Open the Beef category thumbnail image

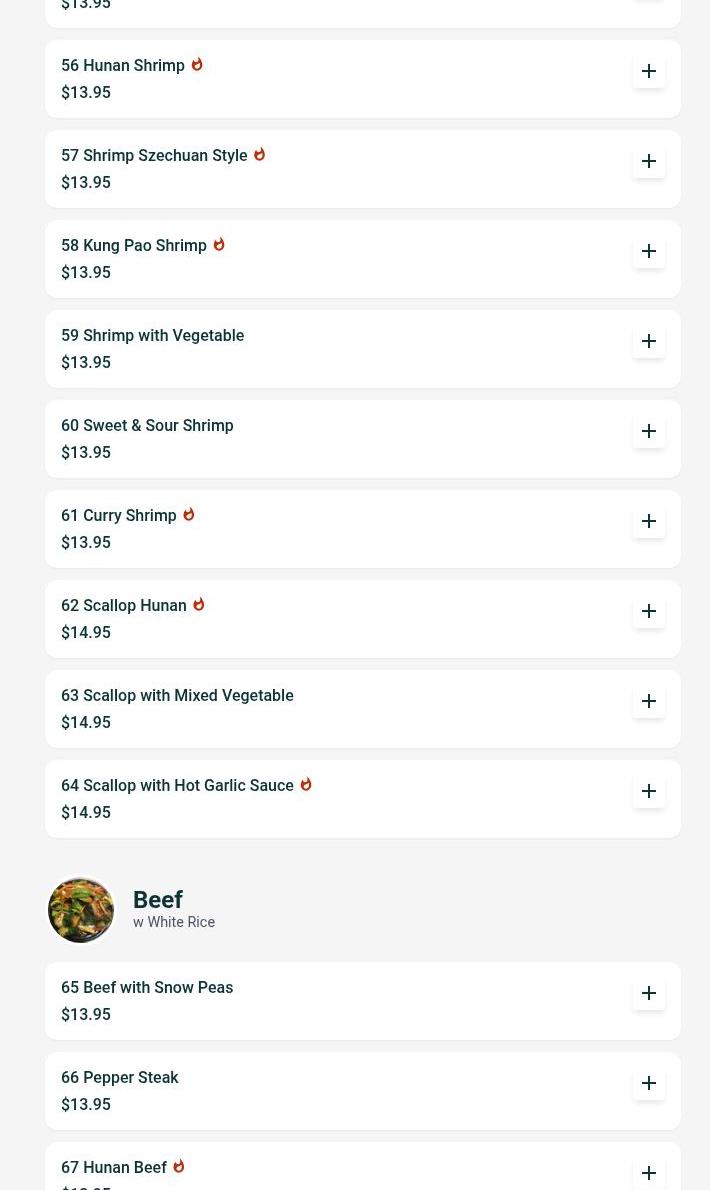(81, 910)
